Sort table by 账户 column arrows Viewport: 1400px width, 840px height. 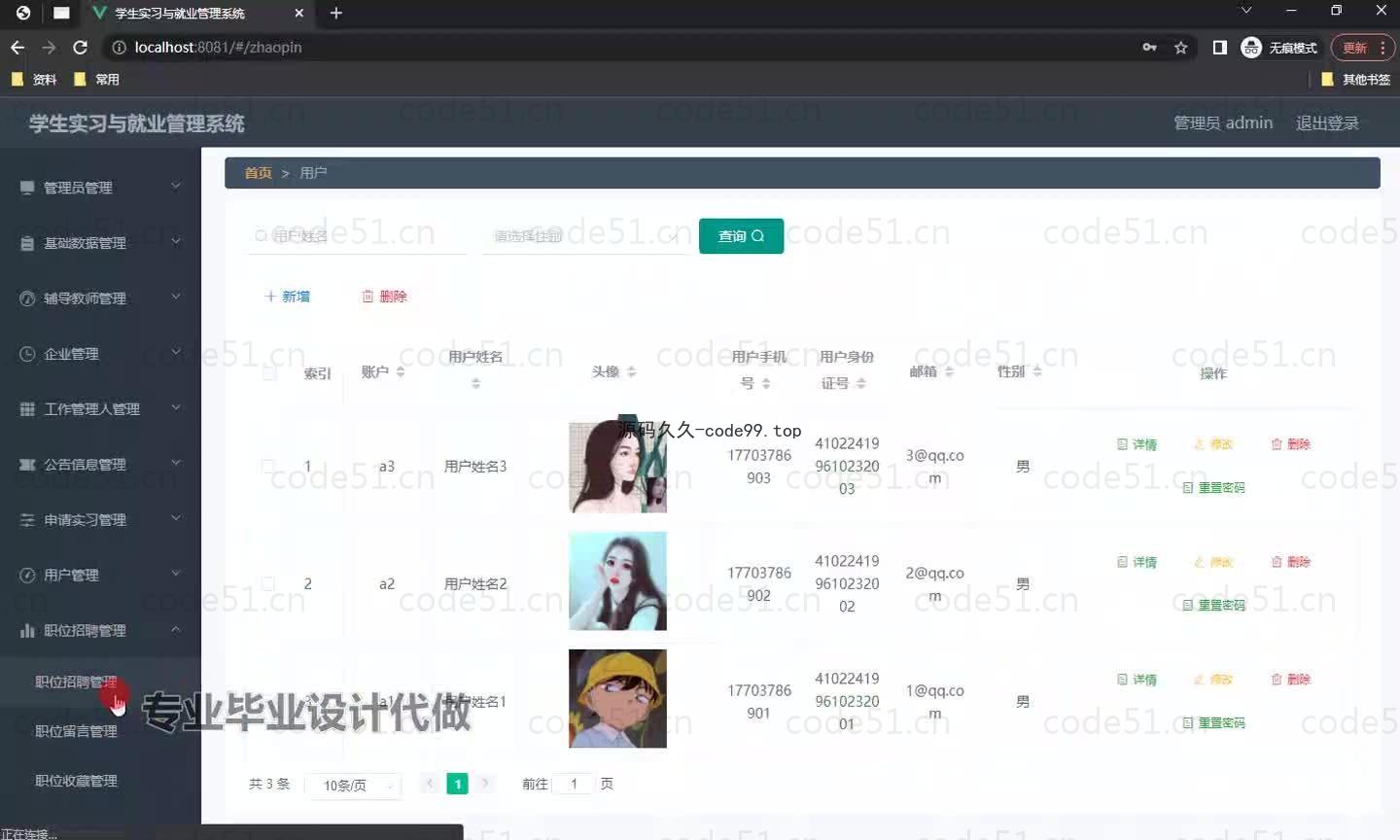tap(401, 372)
